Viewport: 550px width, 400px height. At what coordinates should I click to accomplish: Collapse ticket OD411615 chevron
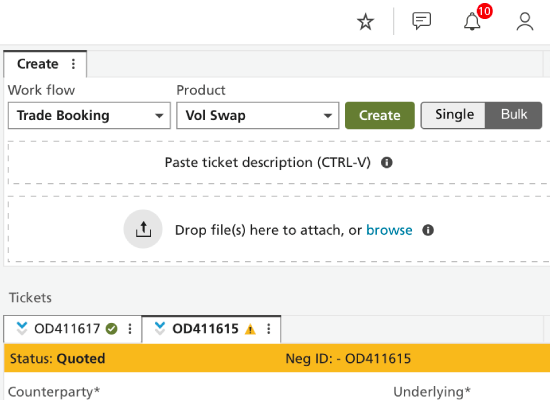[x=160, y=328]
